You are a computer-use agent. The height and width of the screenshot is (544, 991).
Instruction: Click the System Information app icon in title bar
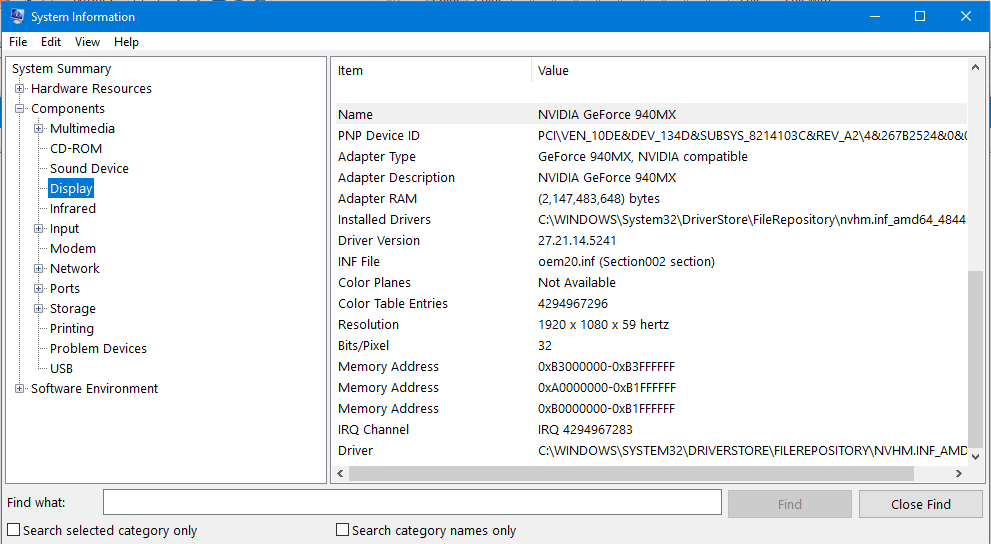[17, 16]
